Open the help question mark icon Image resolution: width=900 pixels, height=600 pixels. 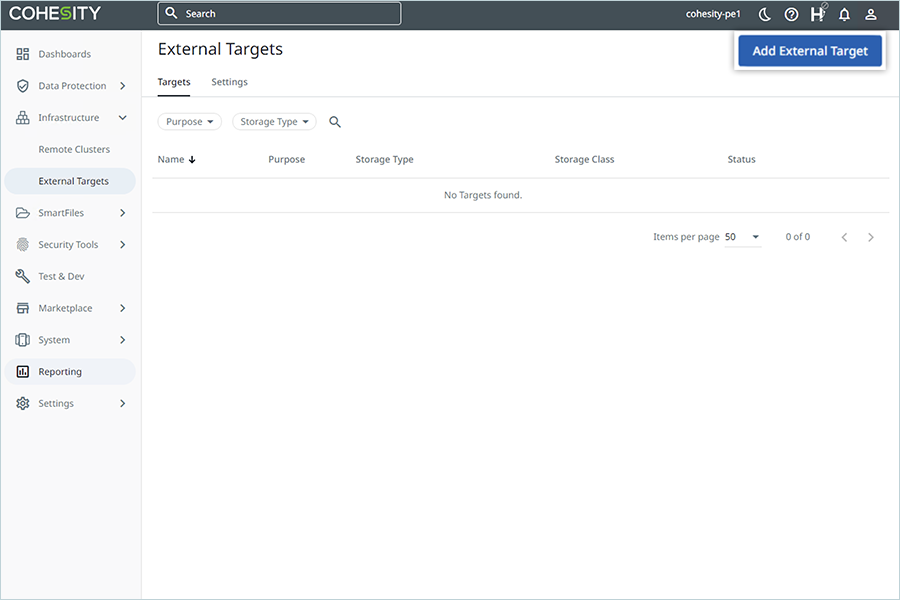tap(791, 14)
